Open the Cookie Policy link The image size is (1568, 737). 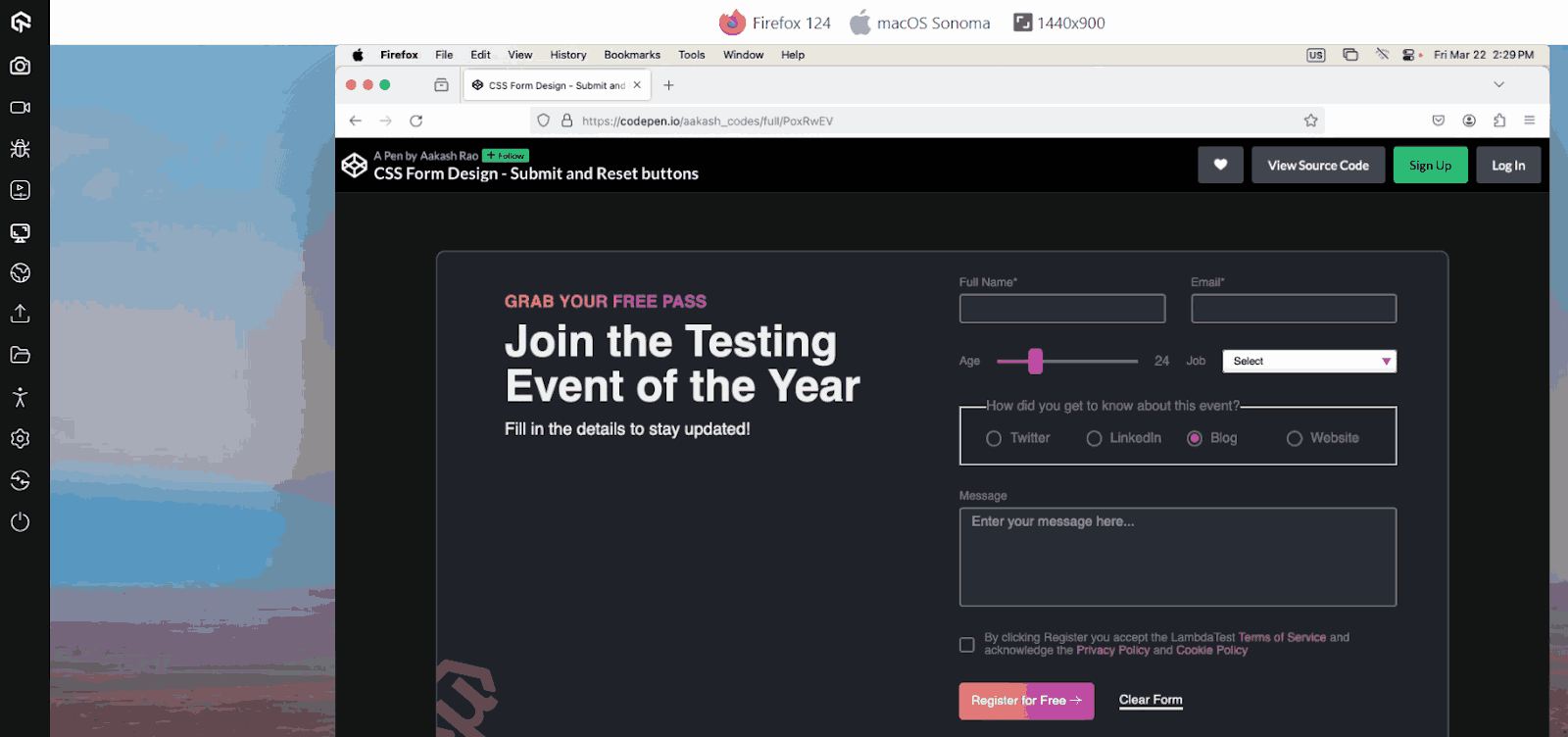pyautogui.click(x=1211, y=650)
